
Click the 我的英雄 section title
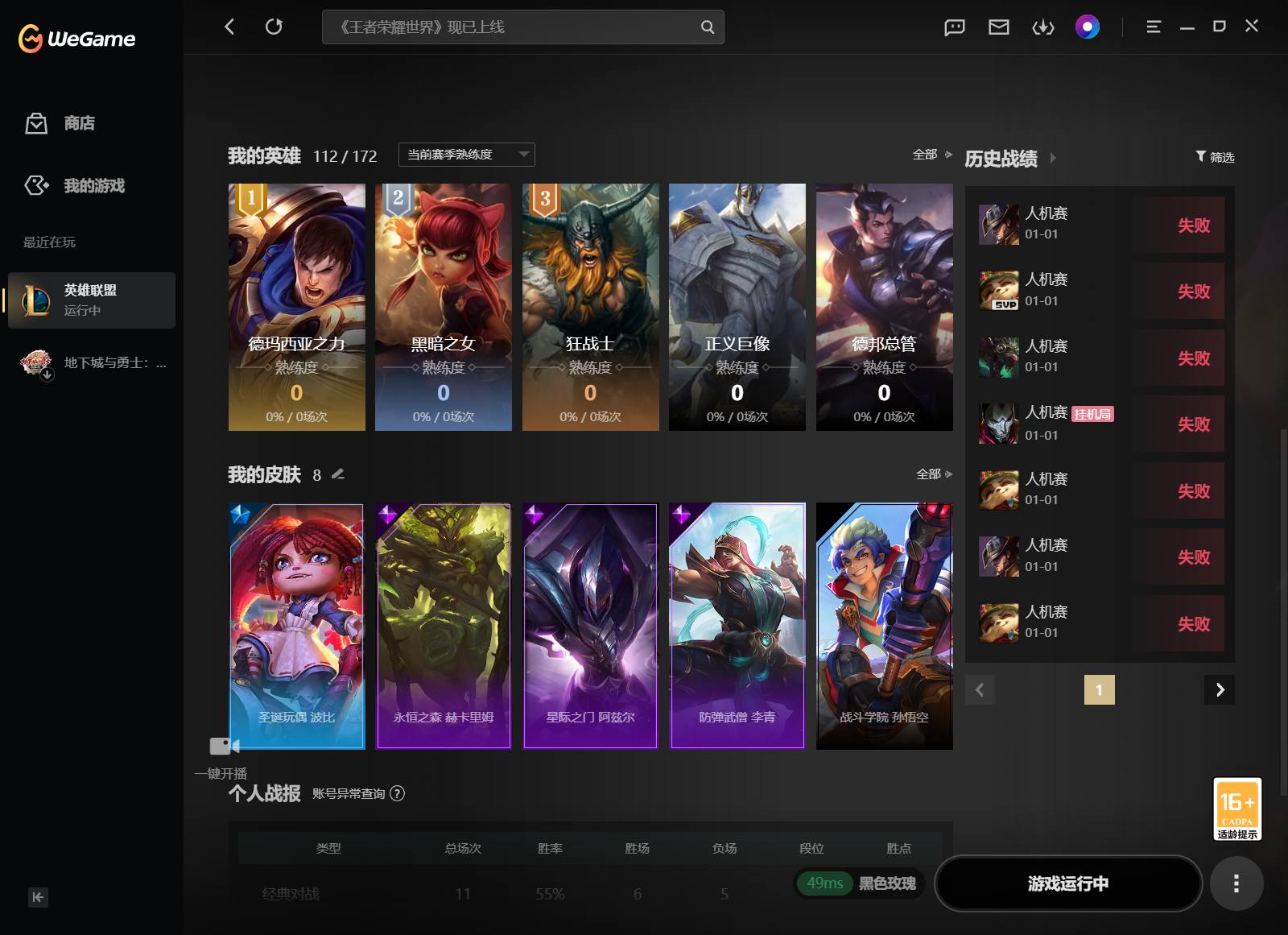264,155
